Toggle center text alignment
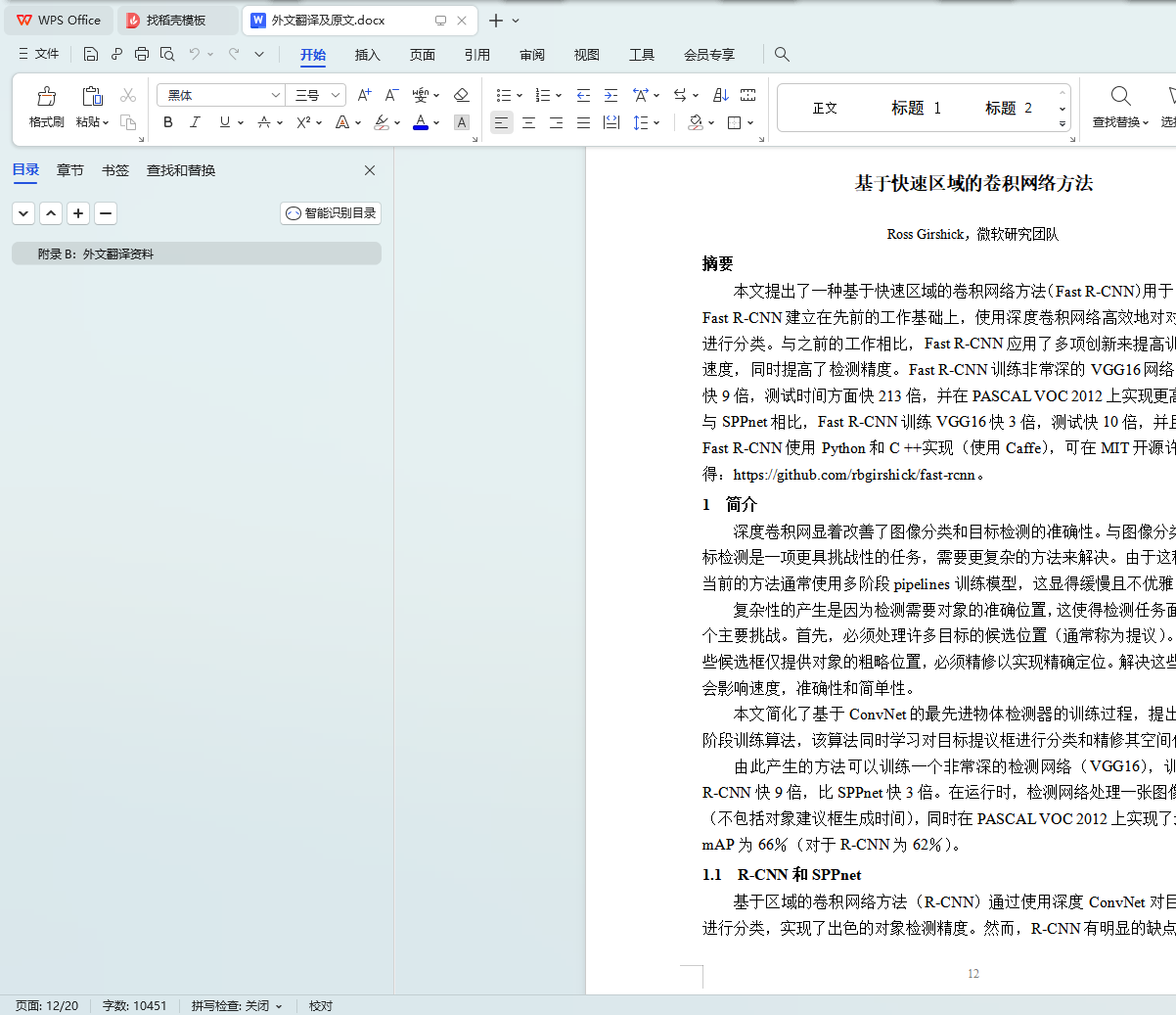This screenshot has width=1176, height=1015. click(528, 122)
